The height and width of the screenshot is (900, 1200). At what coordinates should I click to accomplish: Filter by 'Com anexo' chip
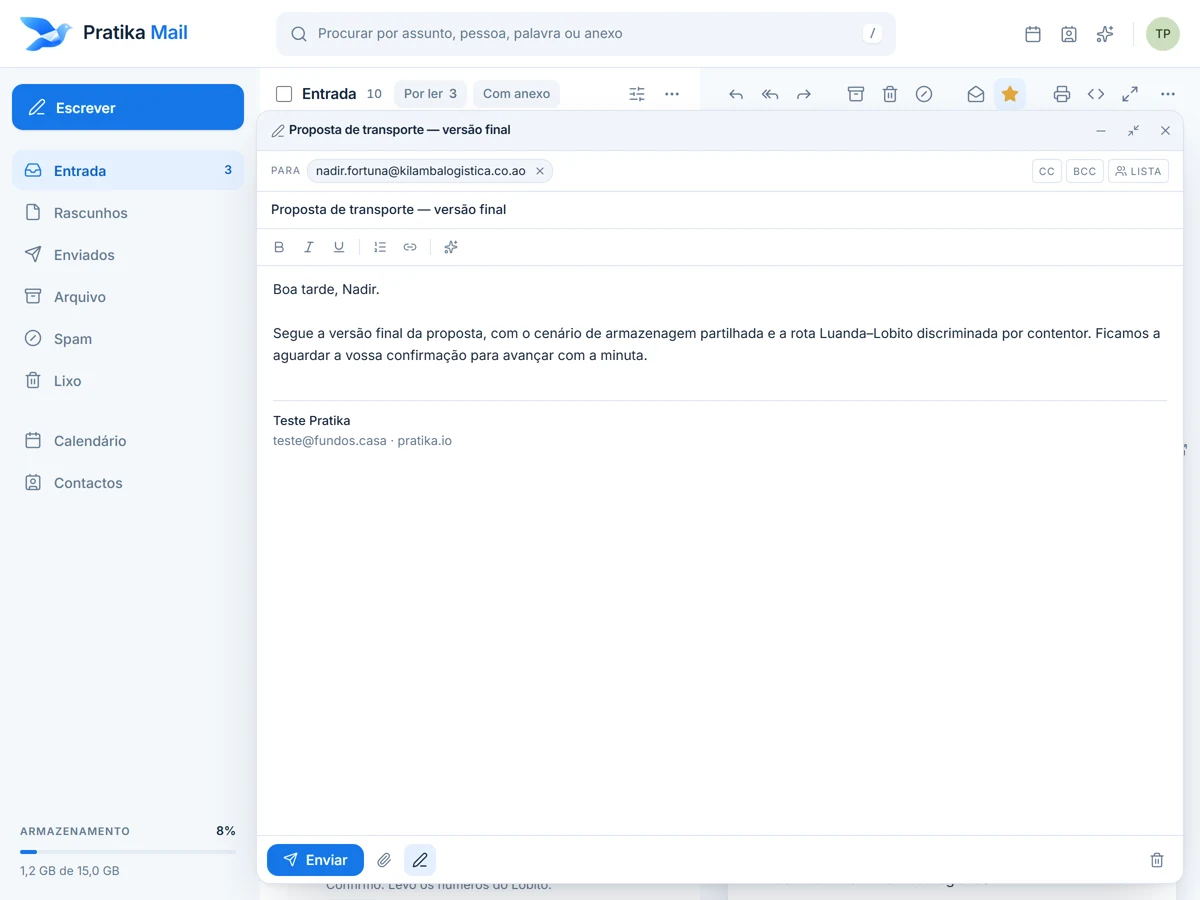516,94
